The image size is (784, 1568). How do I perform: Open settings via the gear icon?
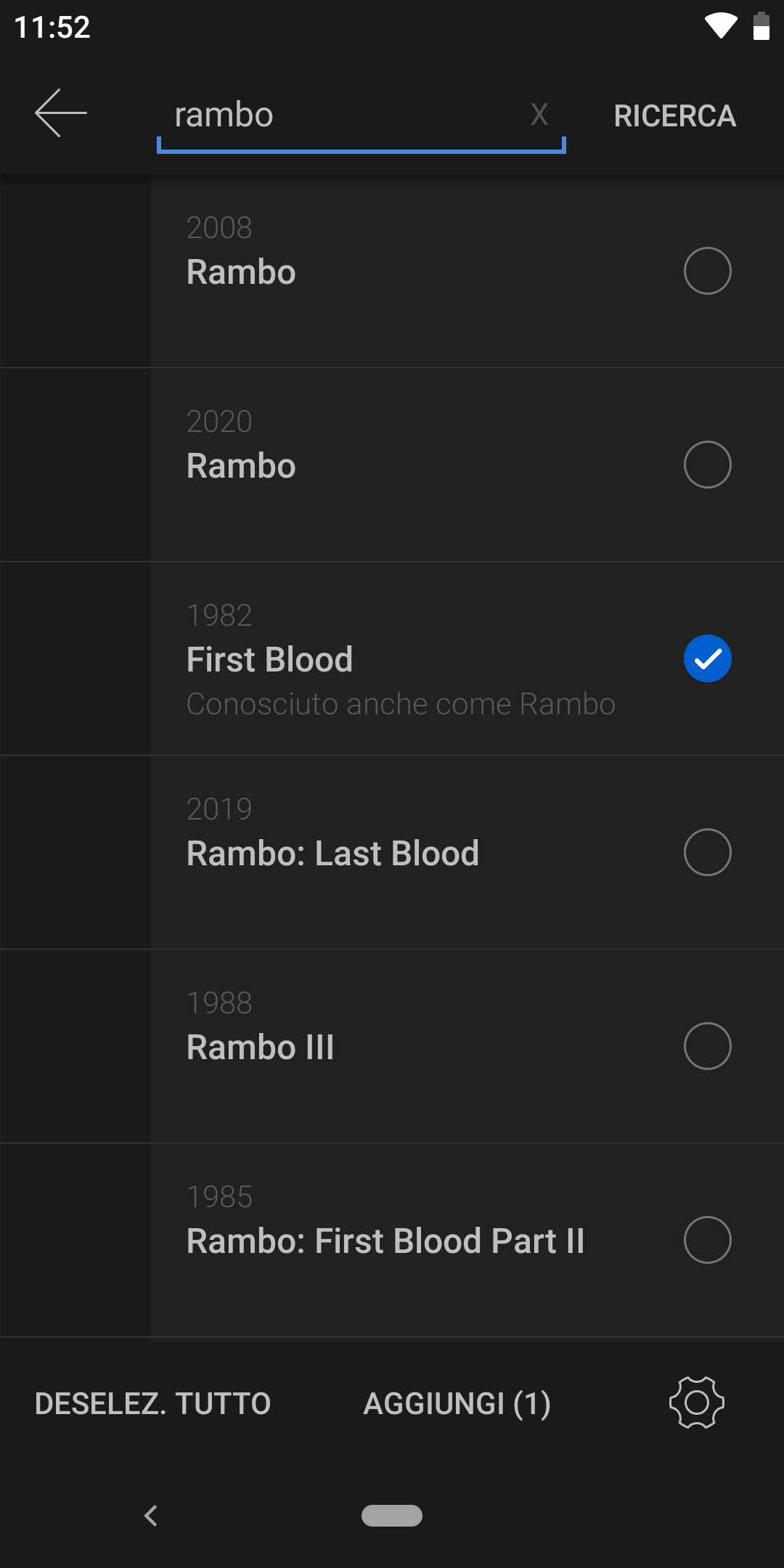[696, 1402]
